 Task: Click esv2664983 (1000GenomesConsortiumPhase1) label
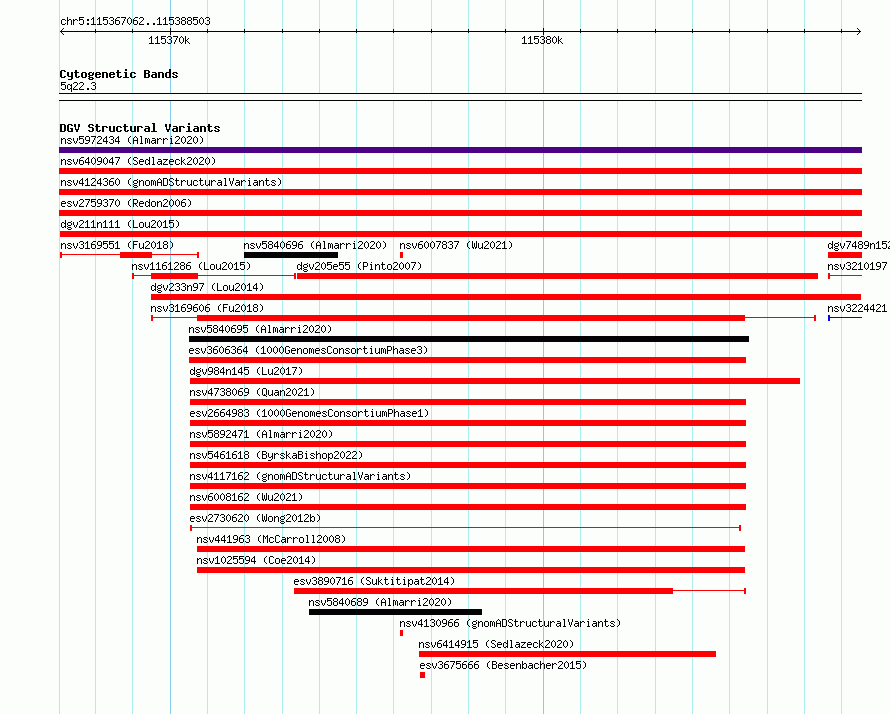point(309,413)
